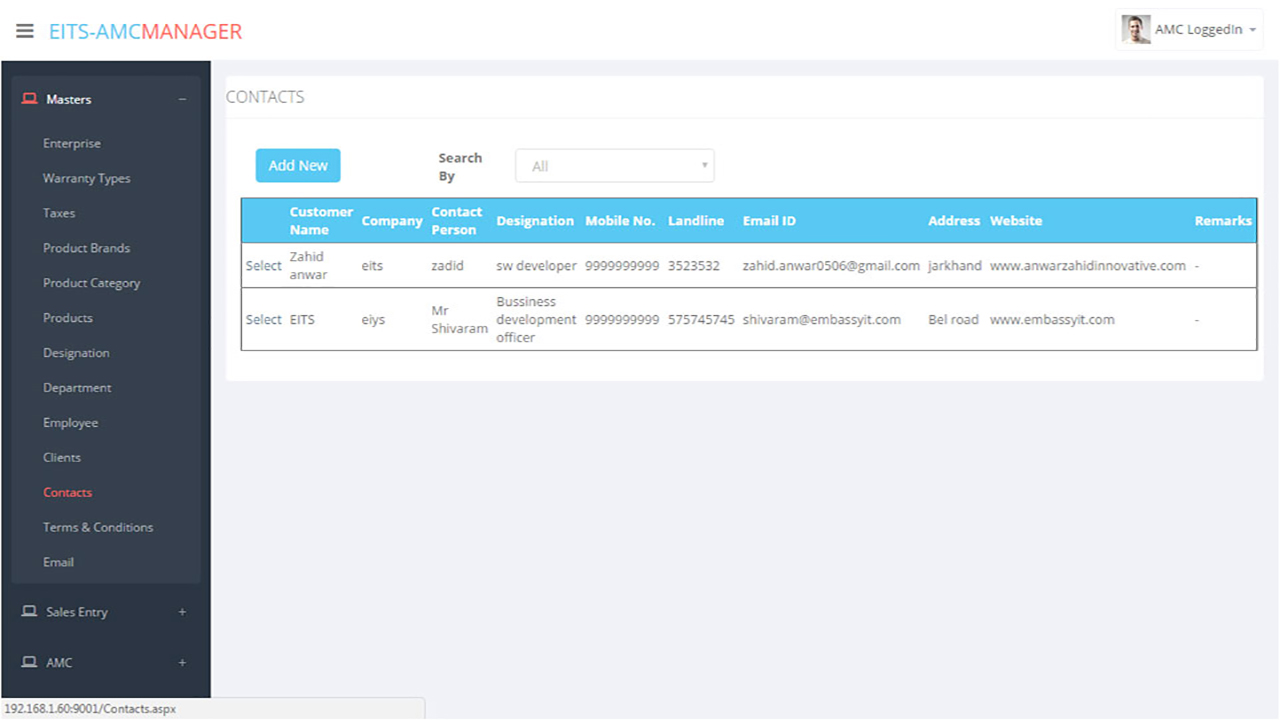Click landline 575745745 cell
Screen dimensions: 1280x720
(x=701, y=320)
